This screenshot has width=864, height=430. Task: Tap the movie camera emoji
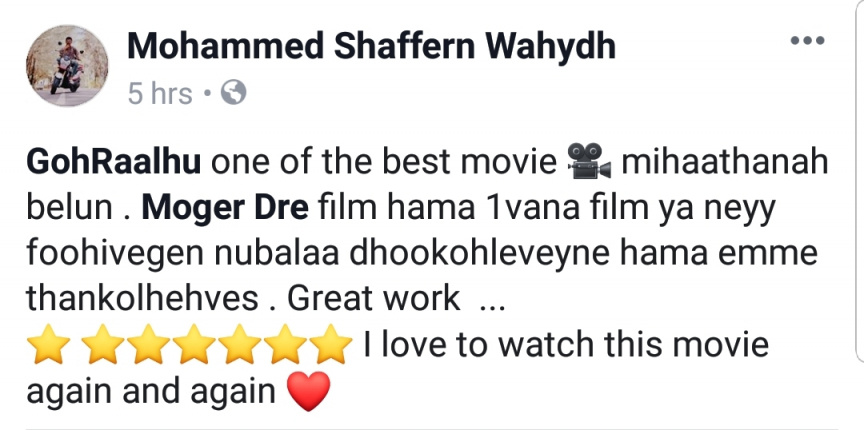click(x=589, y=161)
